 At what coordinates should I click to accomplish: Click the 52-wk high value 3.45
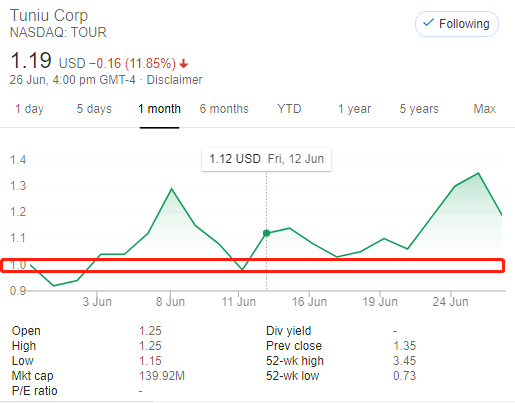click(x=405, y=361)
